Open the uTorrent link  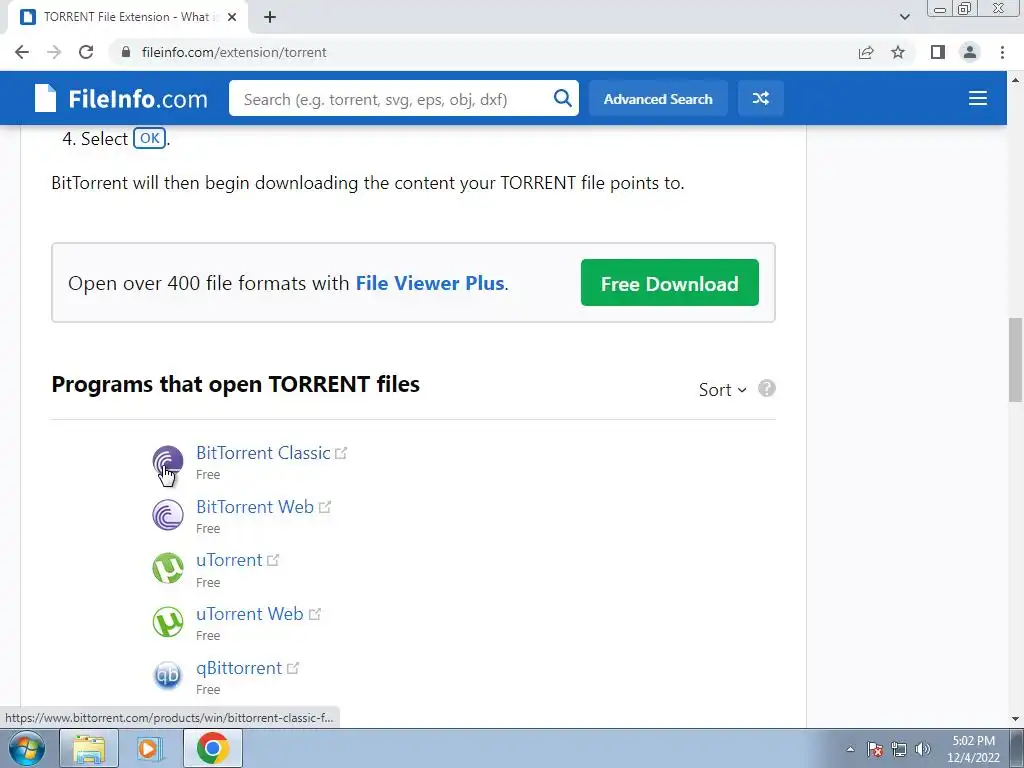[x=229, y=560]
